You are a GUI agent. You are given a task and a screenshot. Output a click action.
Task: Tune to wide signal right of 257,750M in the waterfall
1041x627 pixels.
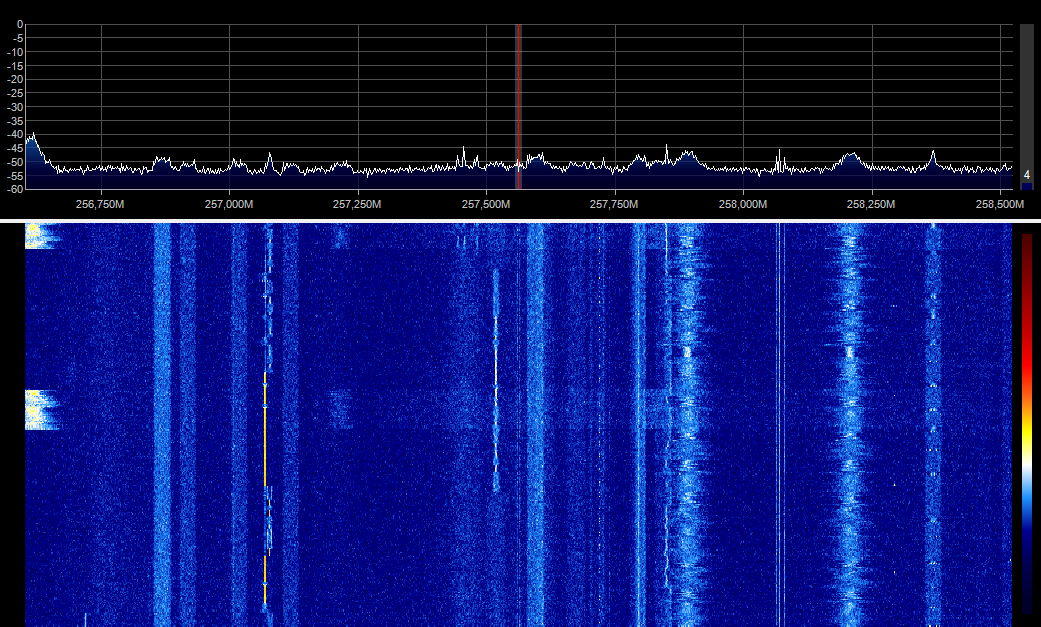(687, 425)
